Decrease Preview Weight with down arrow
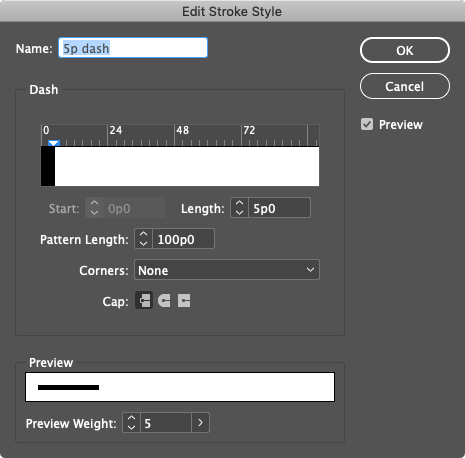 point(132,427)
